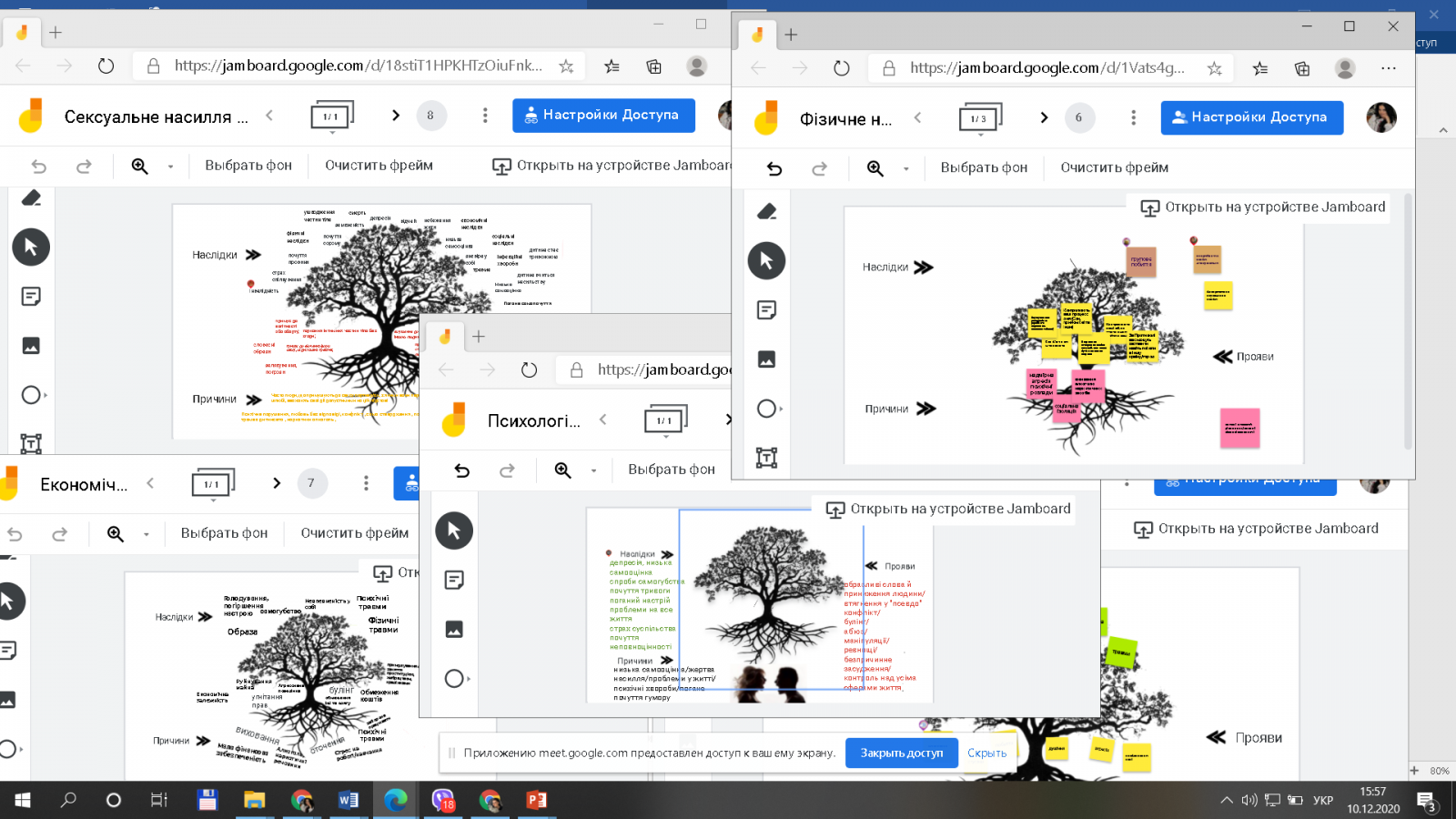Image resolution: width=1456 pixels, height=819 pixels.
Task: Undo action in Психологі window
Action: pos(462,470)
